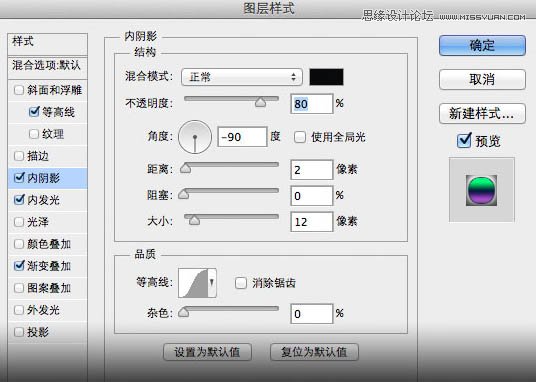Click the 不透明度 slider handle
This screenshot has height=382, width=536.
(260, 102)
